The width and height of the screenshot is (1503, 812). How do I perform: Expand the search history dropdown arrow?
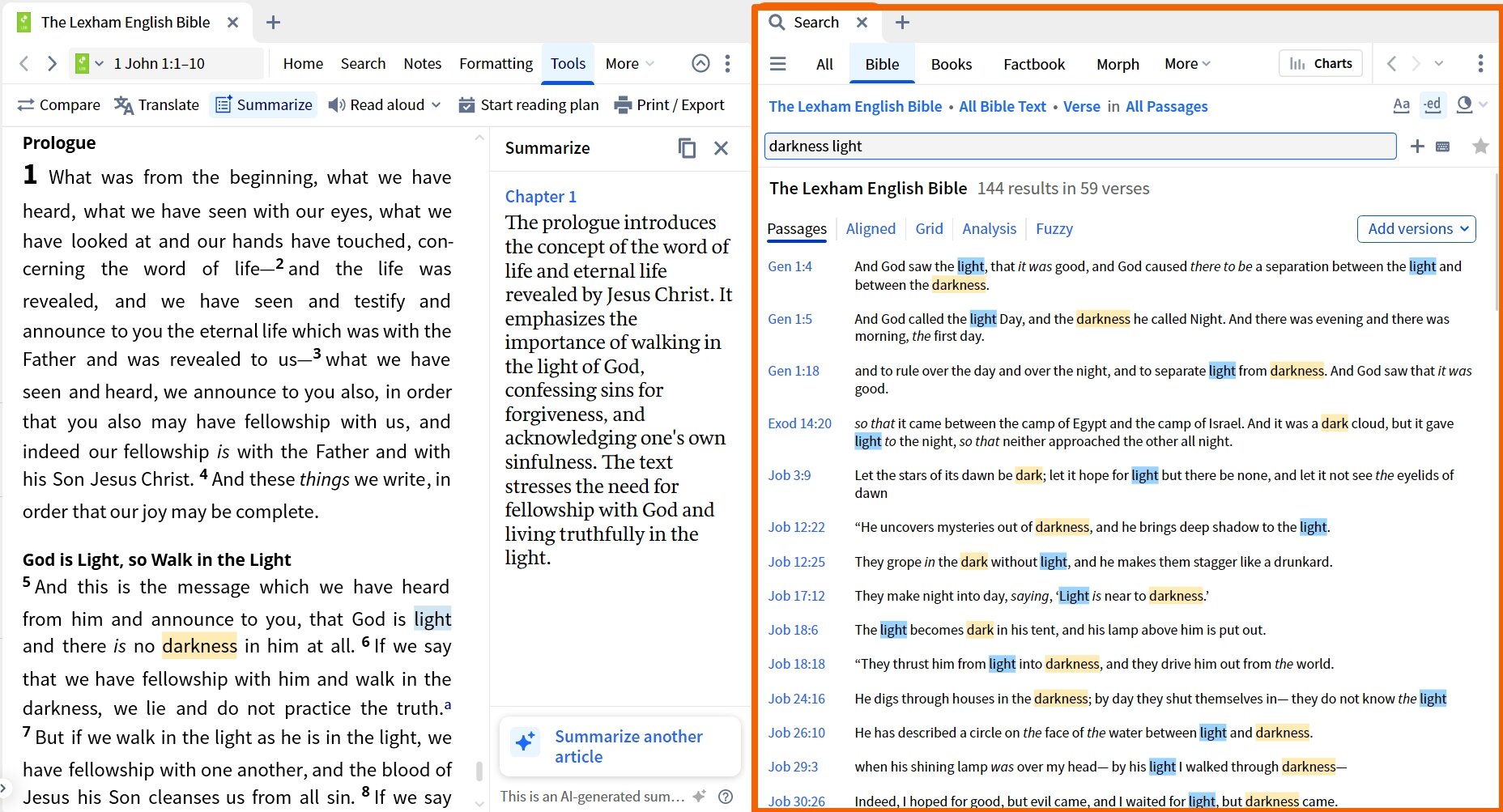coord(1439,63)
